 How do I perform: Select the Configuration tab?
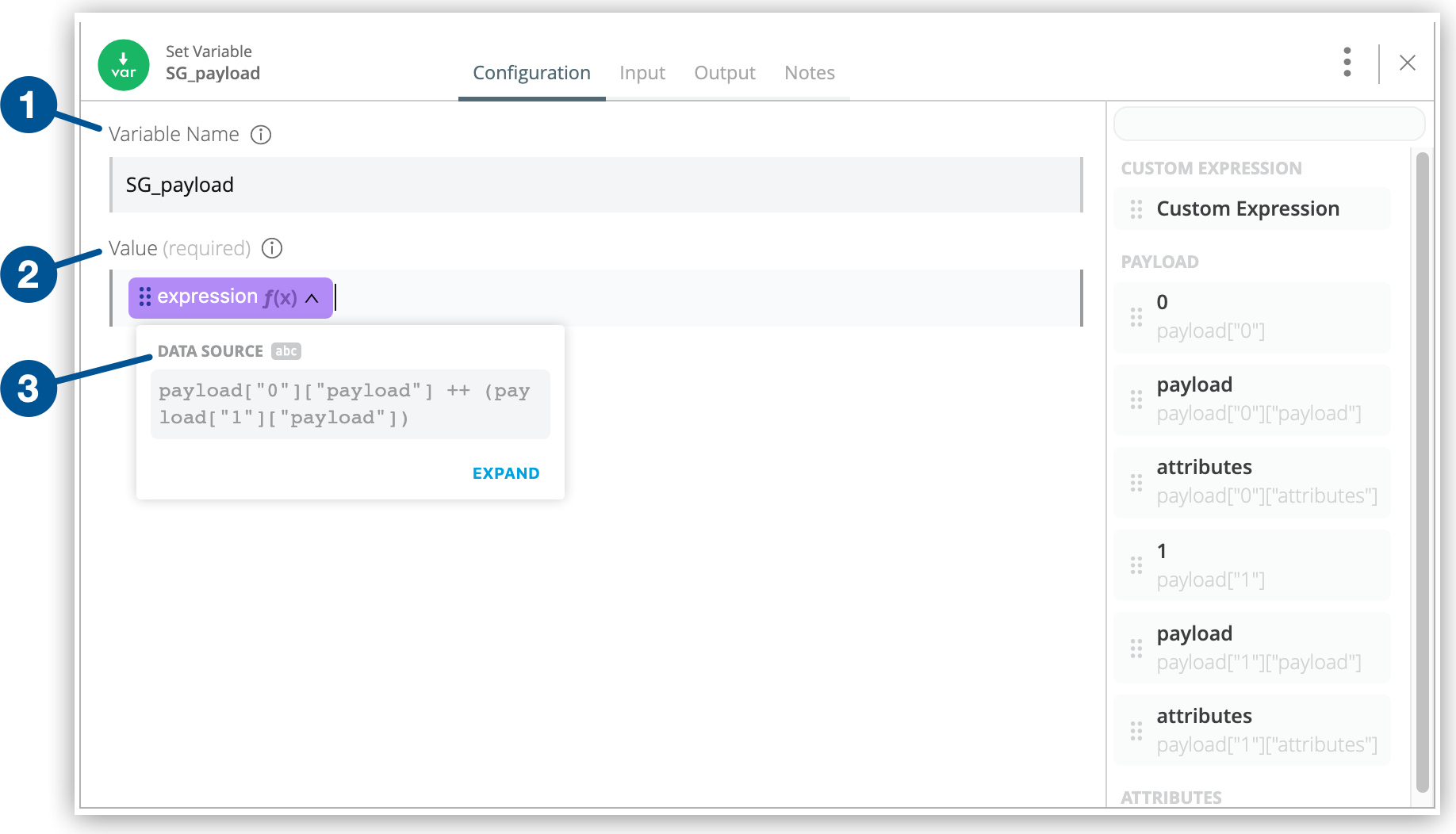tap(531, 73)
